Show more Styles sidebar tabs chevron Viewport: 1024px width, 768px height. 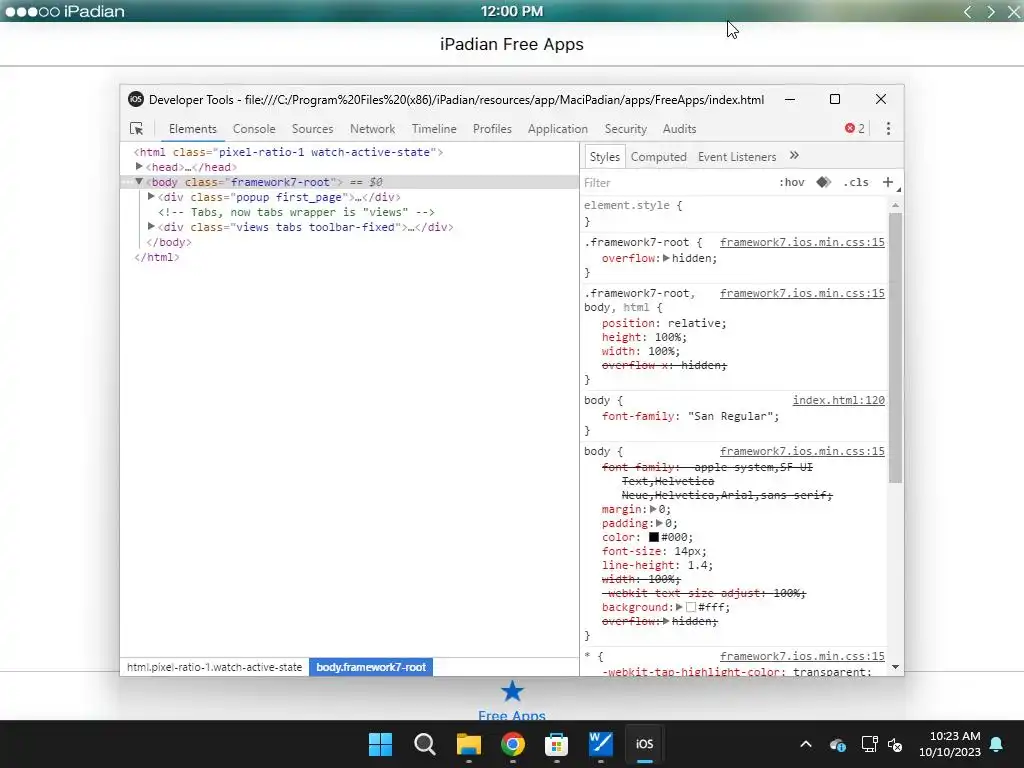[794, 155]
